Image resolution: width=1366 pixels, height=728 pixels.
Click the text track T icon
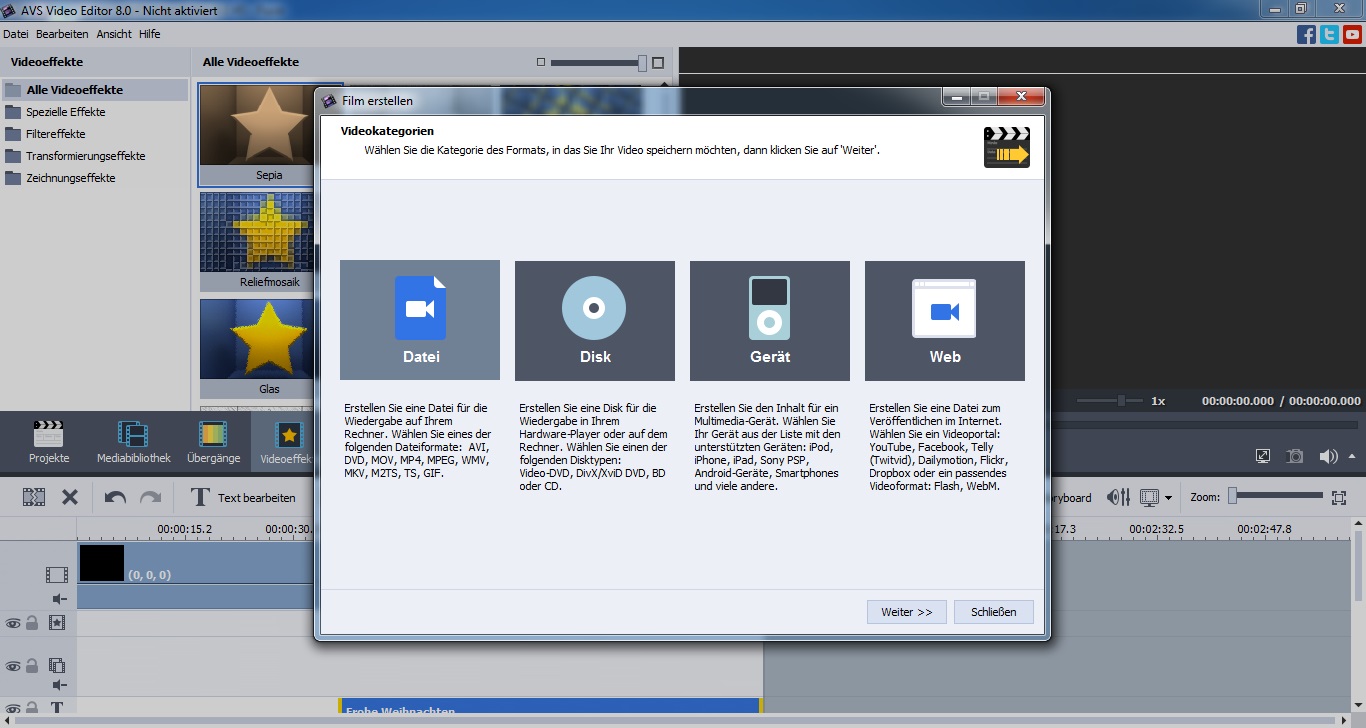(x=57, y=708)
